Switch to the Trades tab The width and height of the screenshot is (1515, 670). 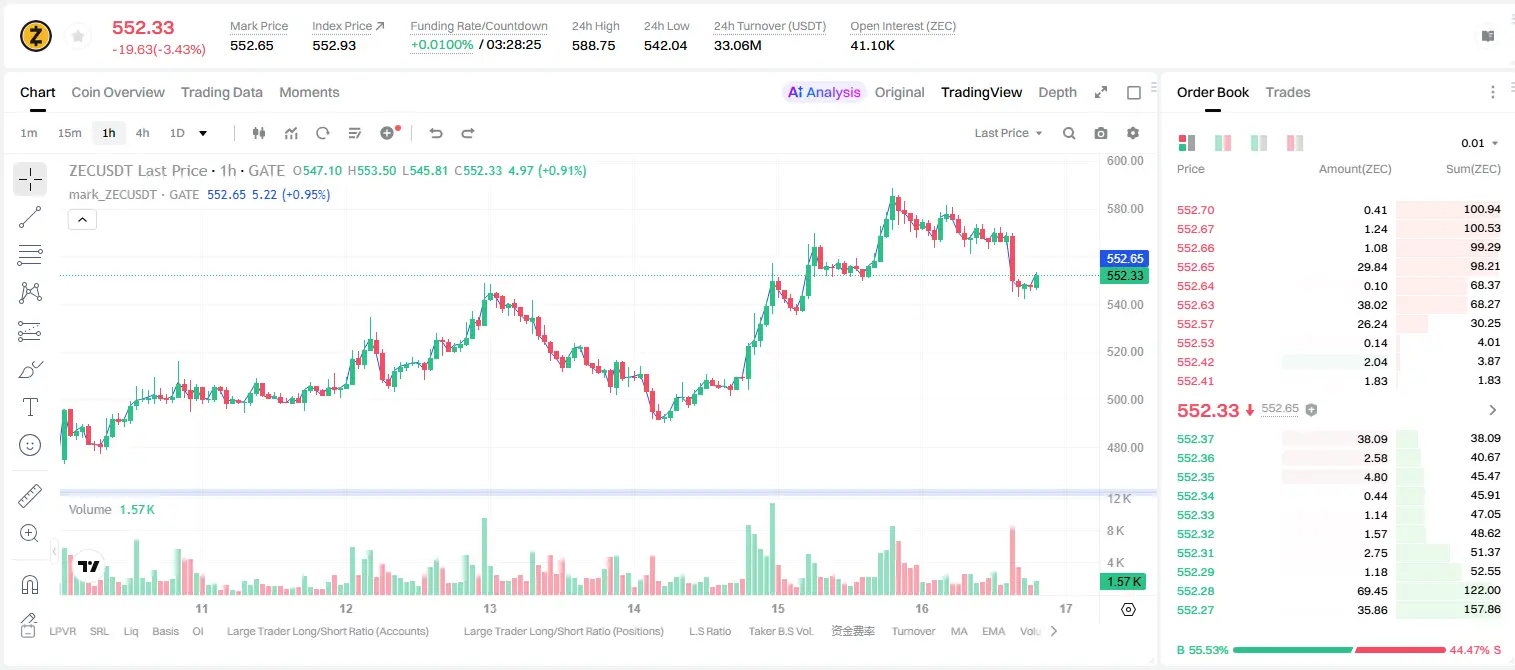click(1288, 92)
